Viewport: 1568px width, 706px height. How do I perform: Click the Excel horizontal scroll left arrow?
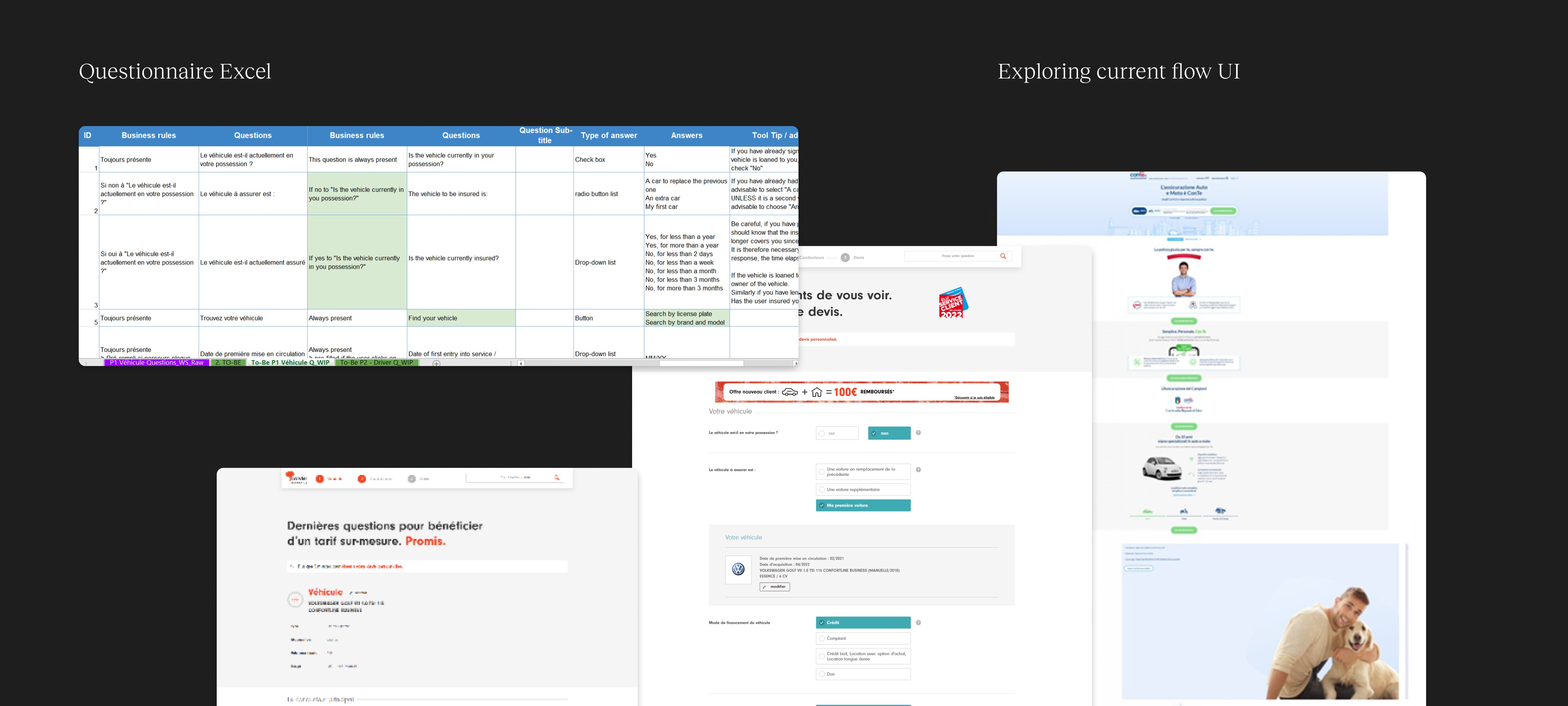coord(521,363)
